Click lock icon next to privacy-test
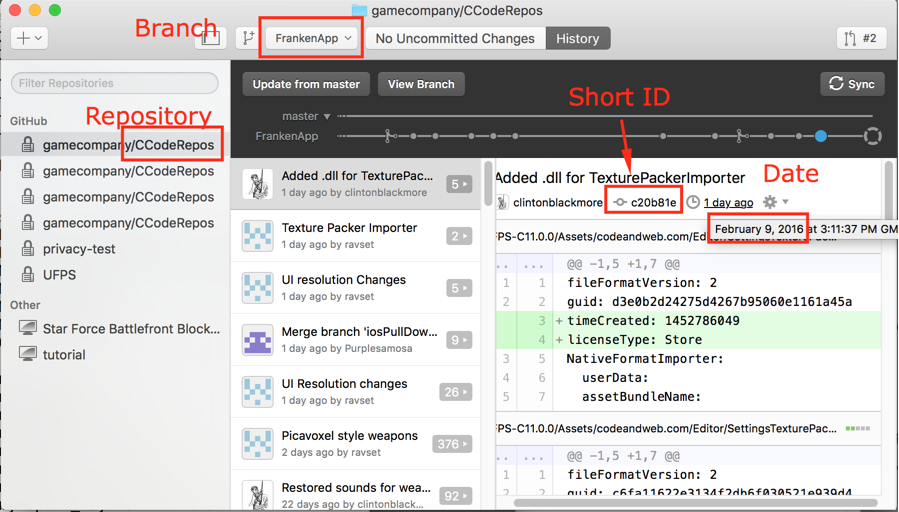 click(28, 248)
